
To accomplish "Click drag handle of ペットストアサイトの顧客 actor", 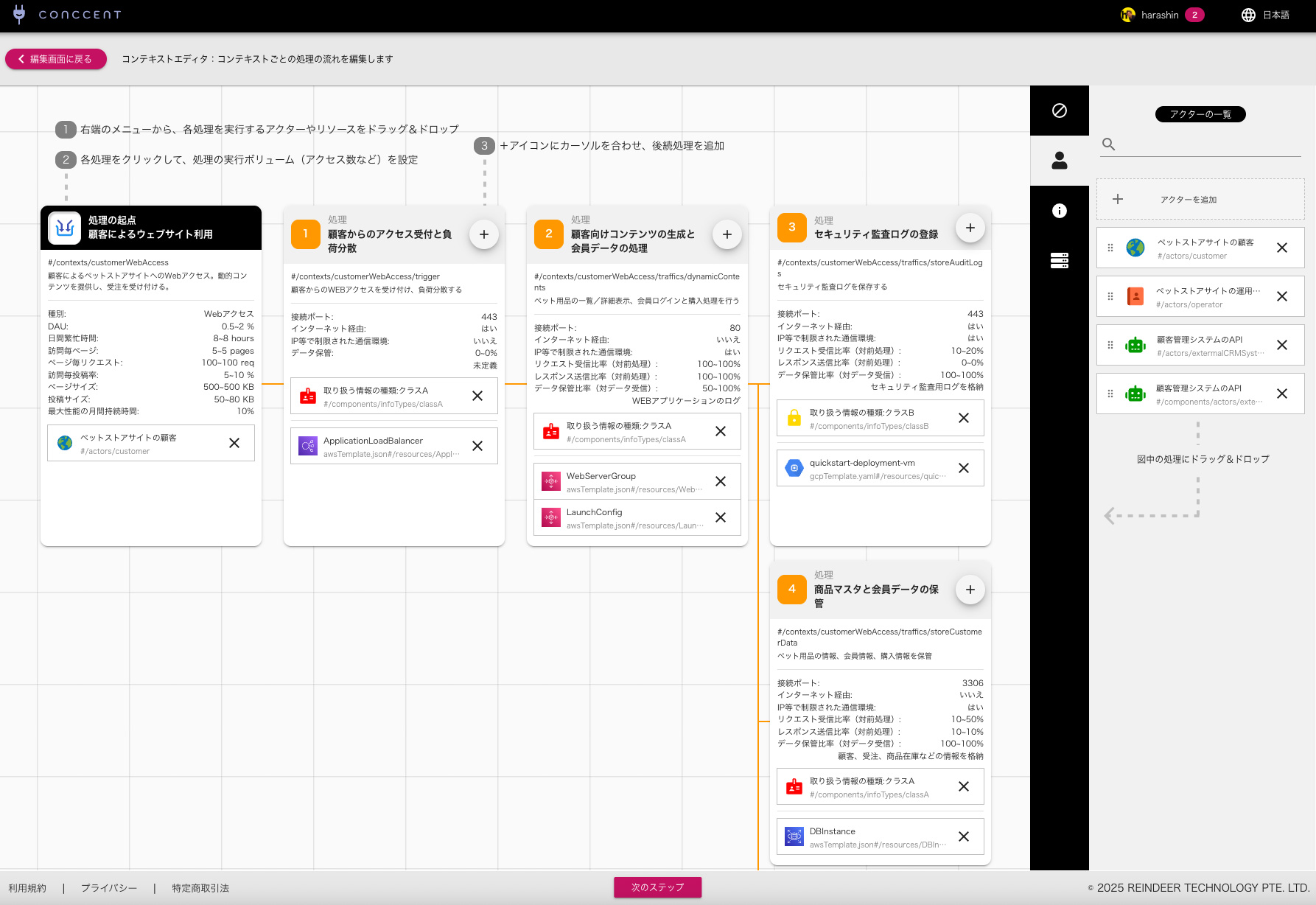I will [1110, 248].
